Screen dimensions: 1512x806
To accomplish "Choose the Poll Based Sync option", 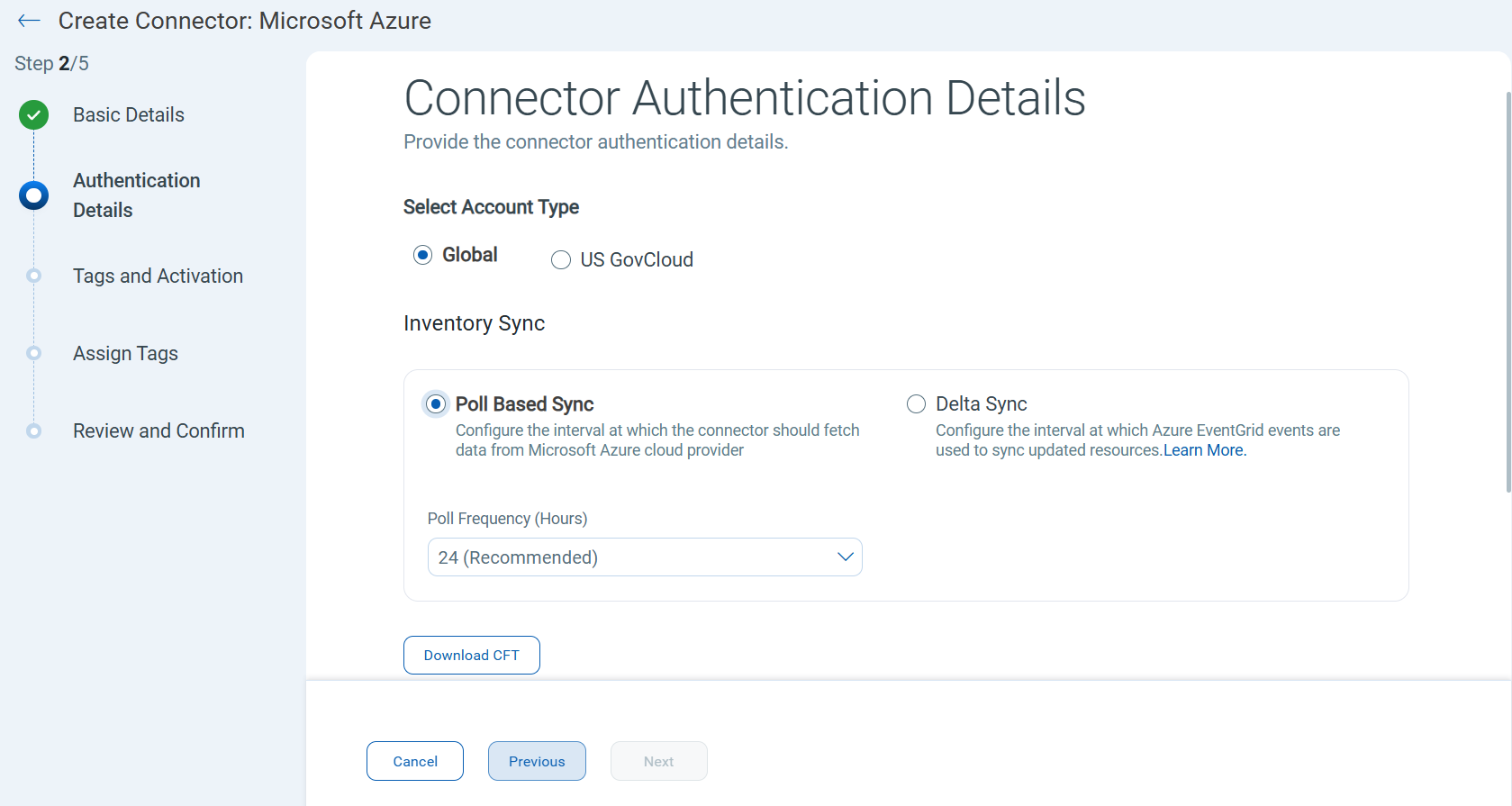I will [436, 404].
